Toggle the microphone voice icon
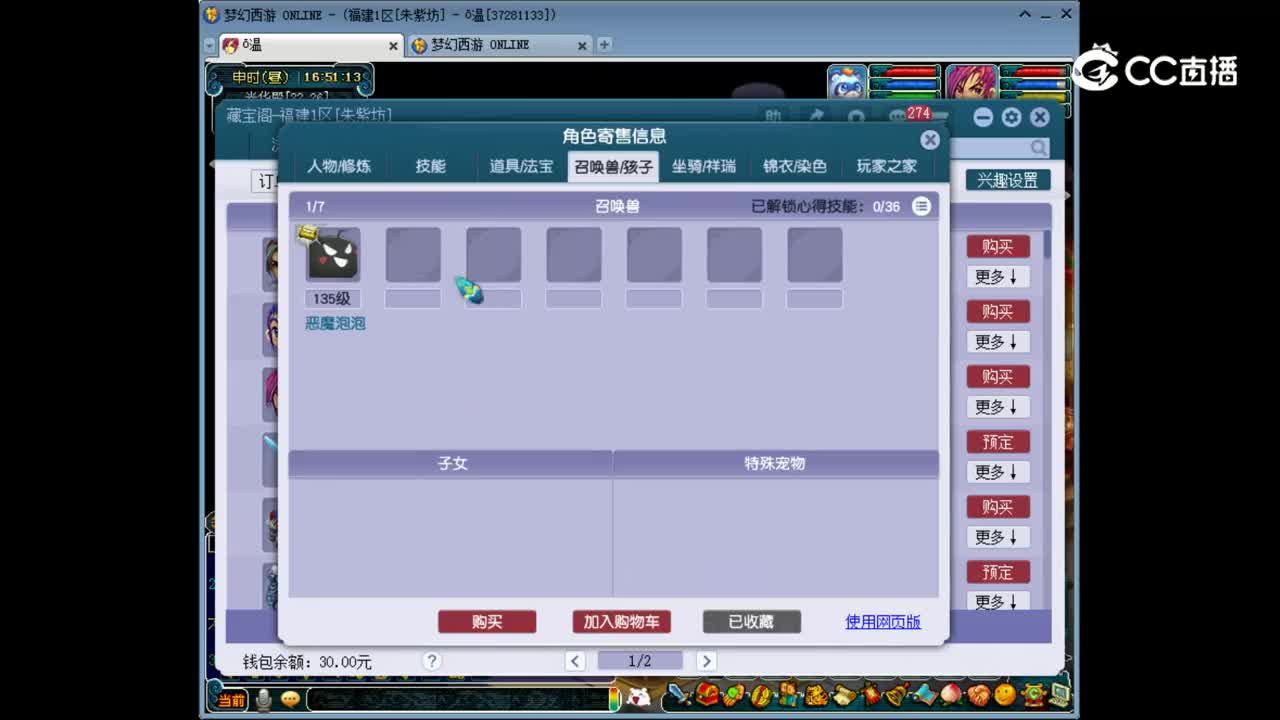1280x720 pixels. tap(264, 699)
